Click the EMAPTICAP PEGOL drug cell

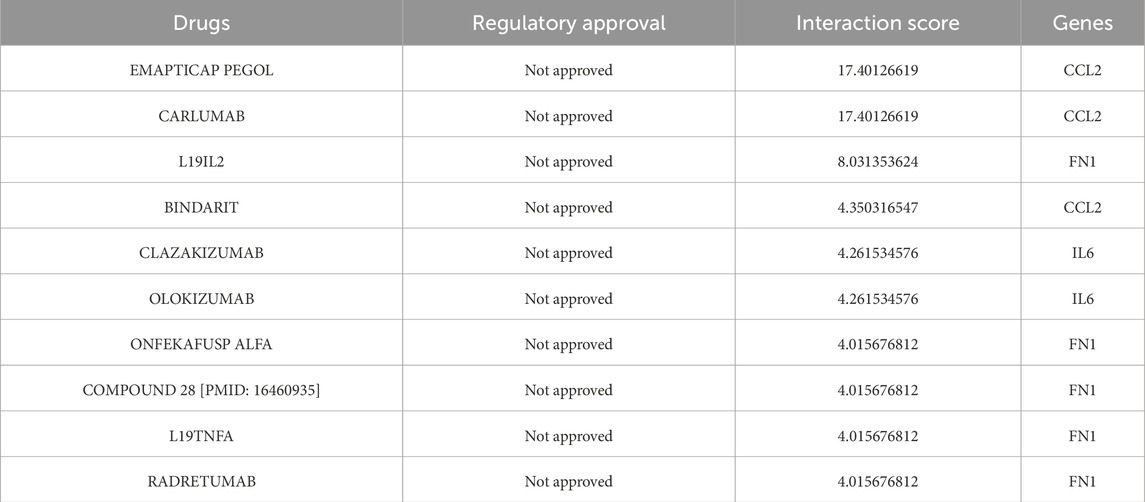[x=201, y=70]
